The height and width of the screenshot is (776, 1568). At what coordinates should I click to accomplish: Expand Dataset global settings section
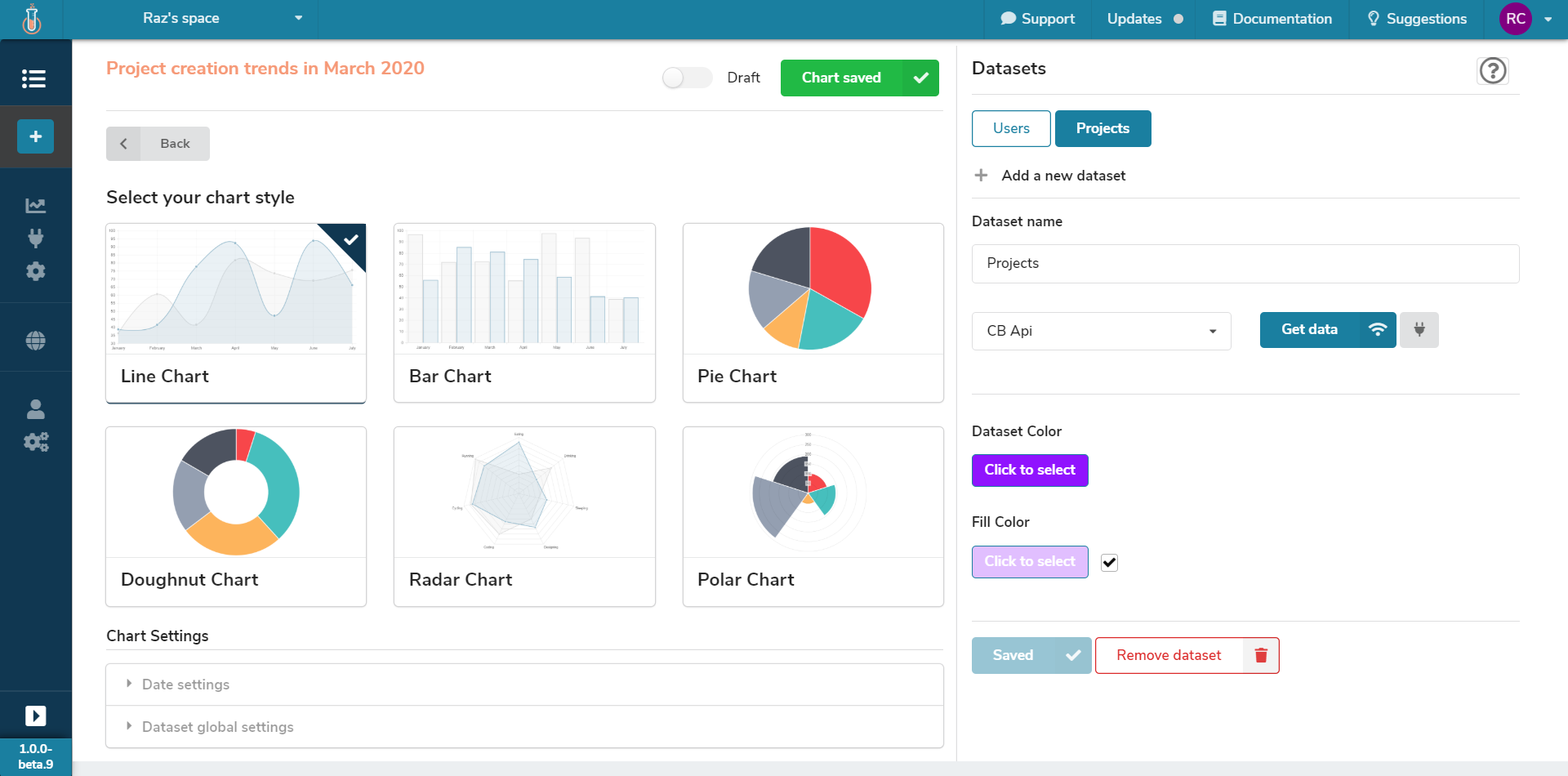point(217,727)
